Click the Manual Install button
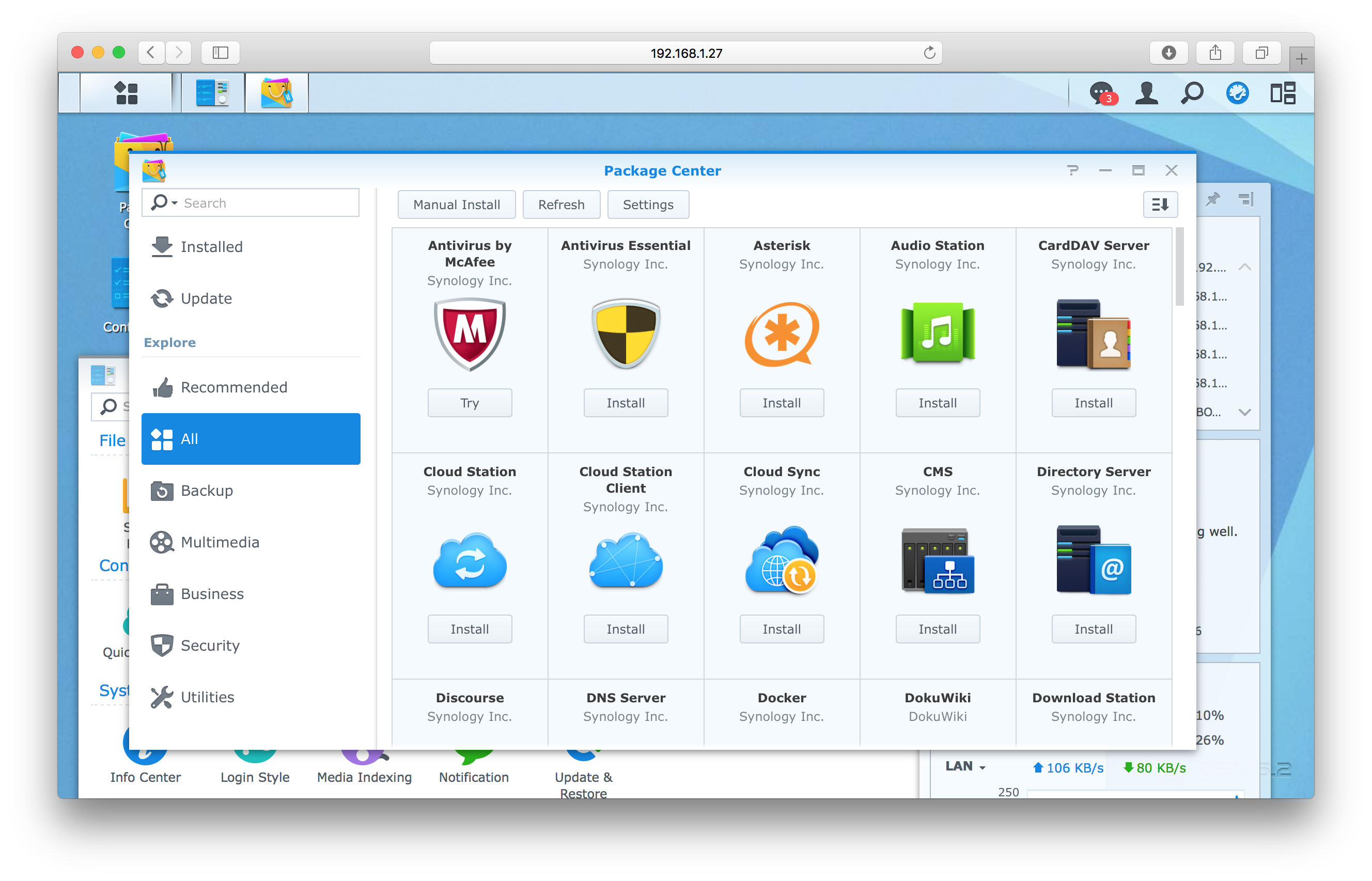 (x=457, y=204)
